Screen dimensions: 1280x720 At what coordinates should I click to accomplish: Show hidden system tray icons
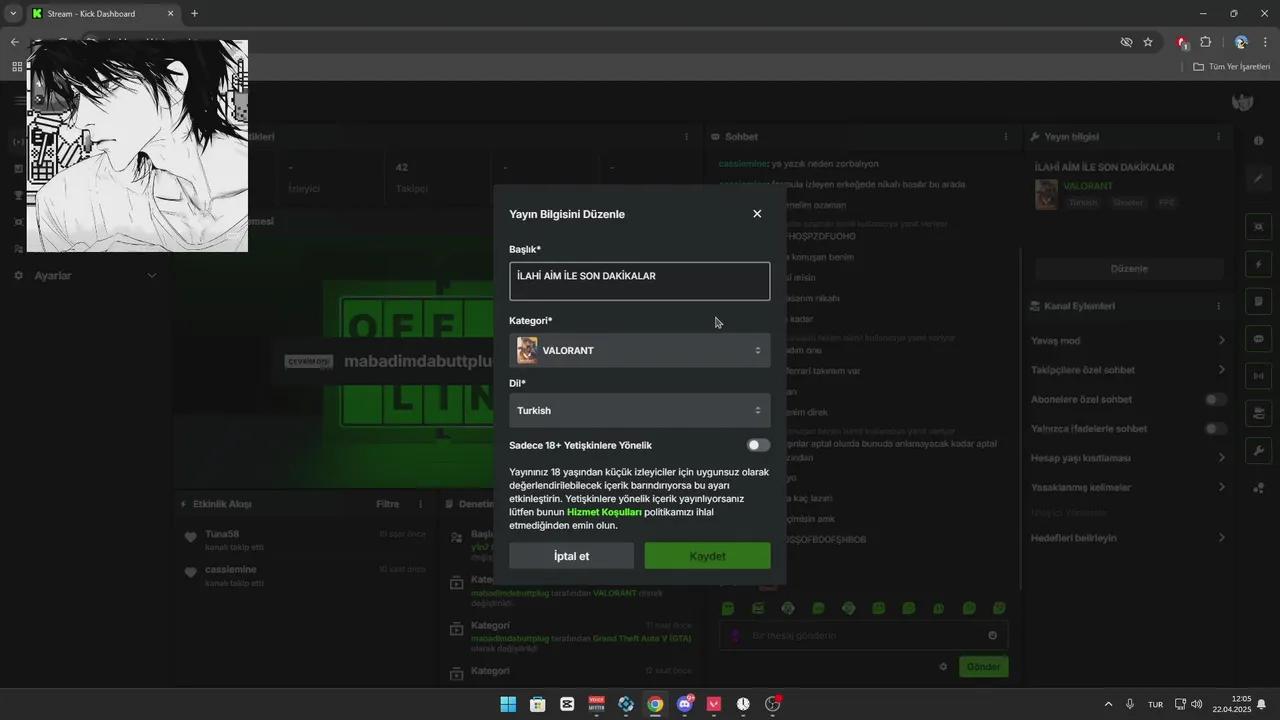(x=1108, y=704)
